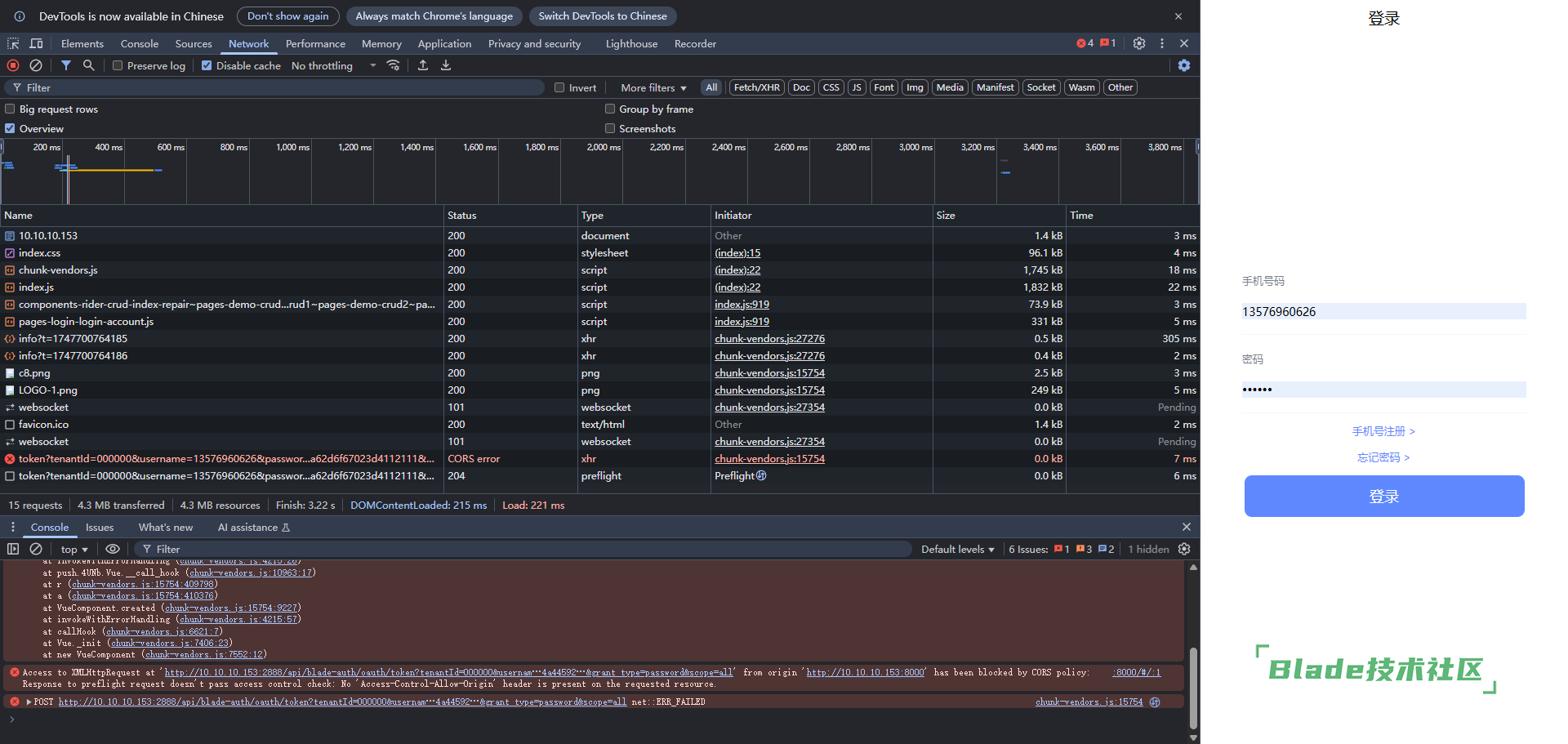Viewport: 1568px width, 744px height.
Task: Check the Invert filter checkbox
Action: 559,87
